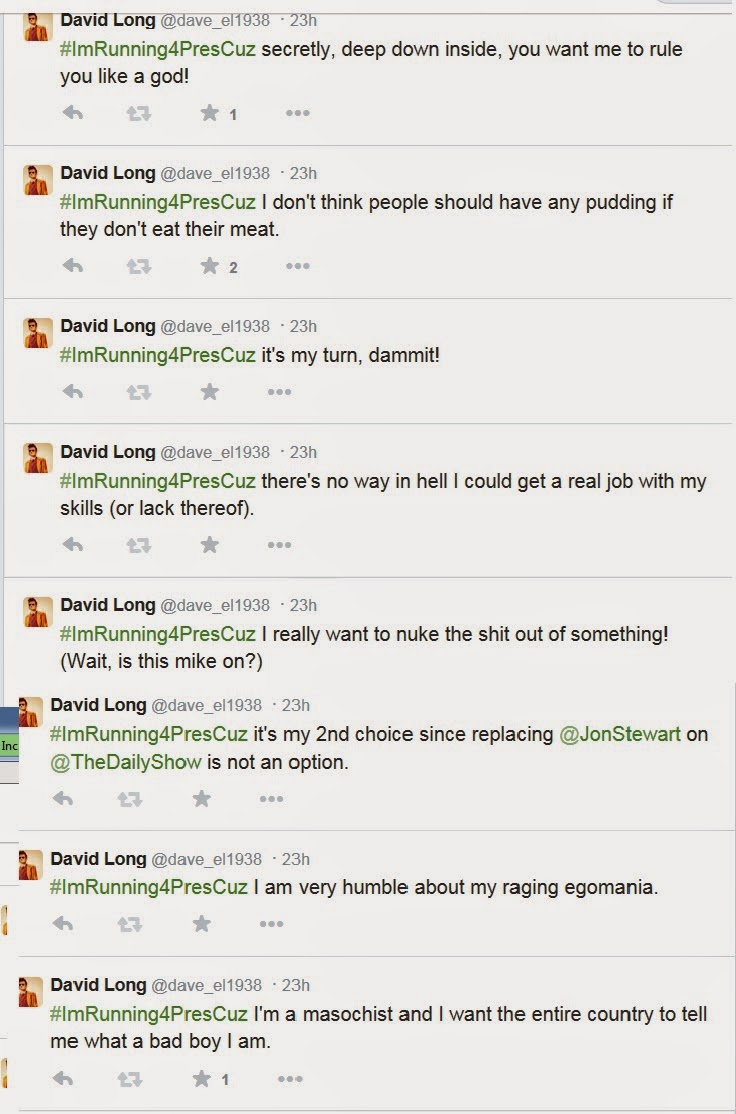This screenshot has width=736, height=1114.
Task: Retweet the pudding and meat tweet
Action: (x=138, y=266)
